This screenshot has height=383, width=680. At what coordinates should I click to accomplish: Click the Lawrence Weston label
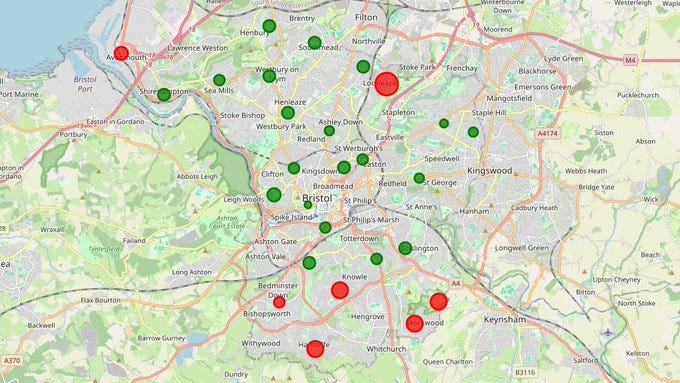197,48
